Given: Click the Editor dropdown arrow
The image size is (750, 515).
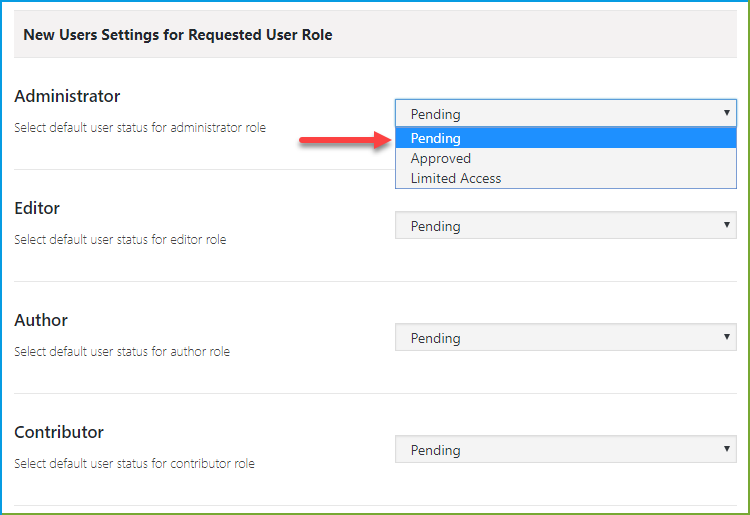Looking at the screenshot, I should point(727,226).
